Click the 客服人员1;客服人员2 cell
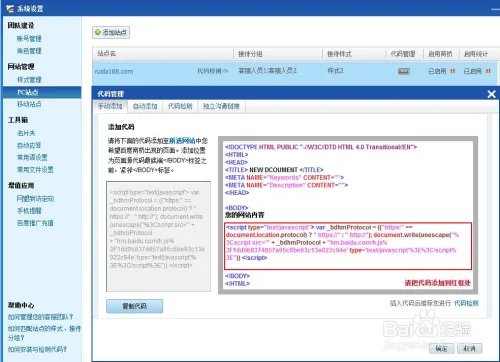 268,71
